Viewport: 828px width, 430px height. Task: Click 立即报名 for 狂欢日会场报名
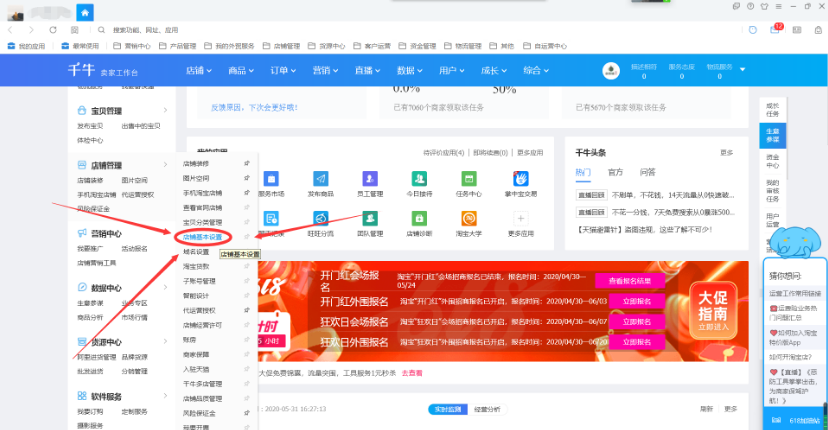tap(637, 321)
